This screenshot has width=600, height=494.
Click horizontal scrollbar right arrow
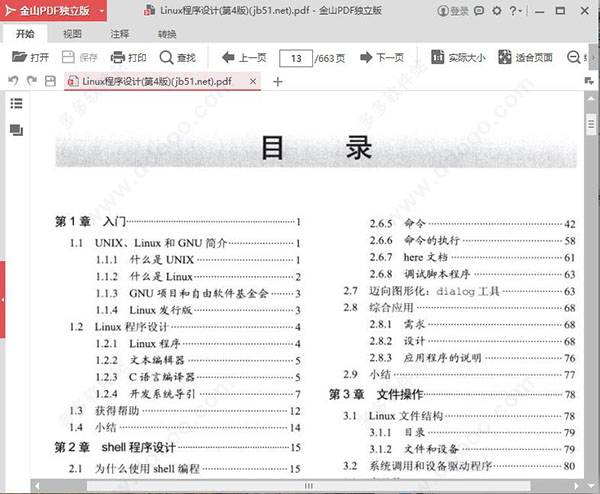tap(577, 486)
